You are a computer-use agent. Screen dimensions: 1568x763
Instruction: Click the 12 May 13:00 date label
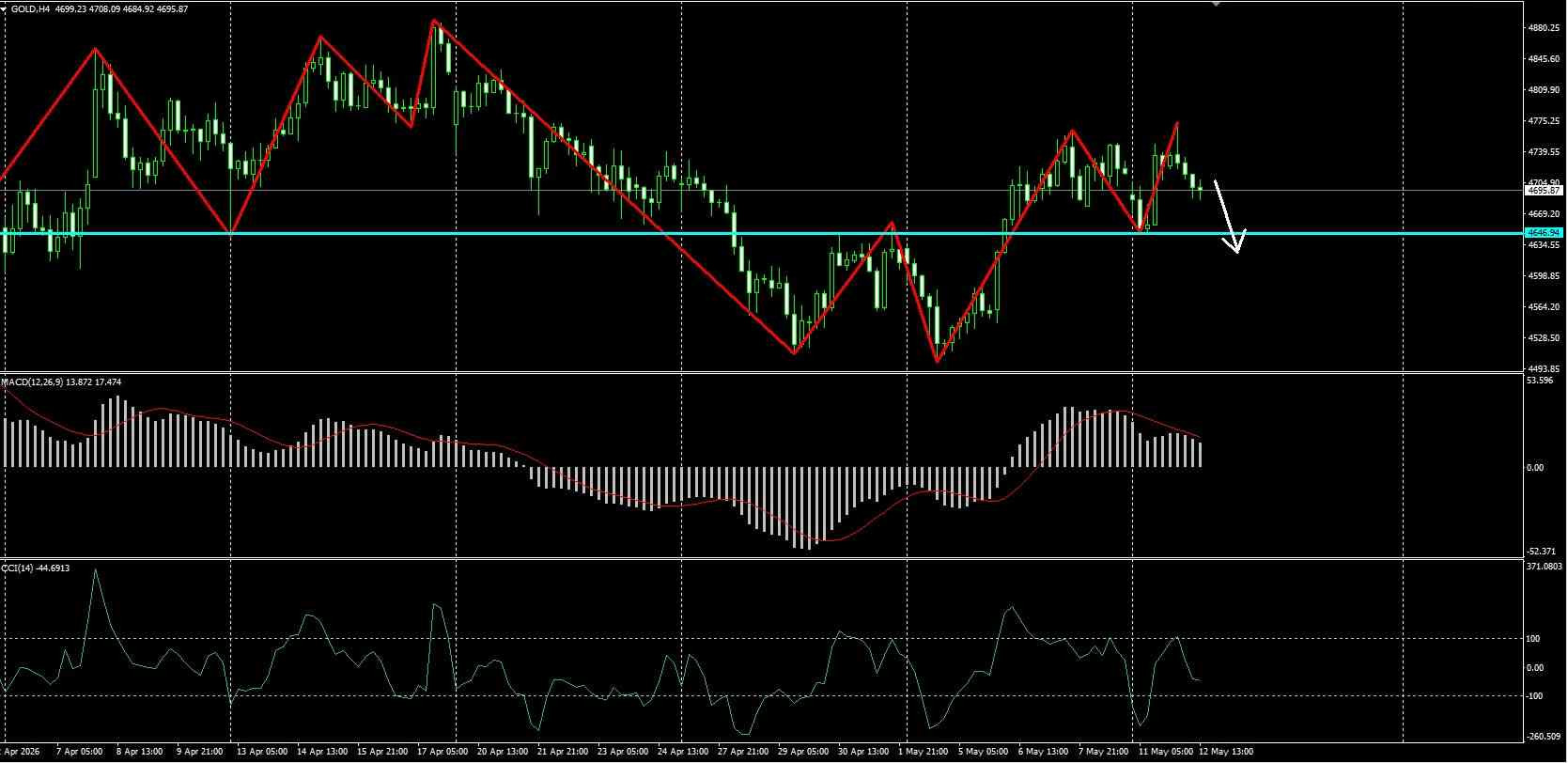tap(1225, 752)
